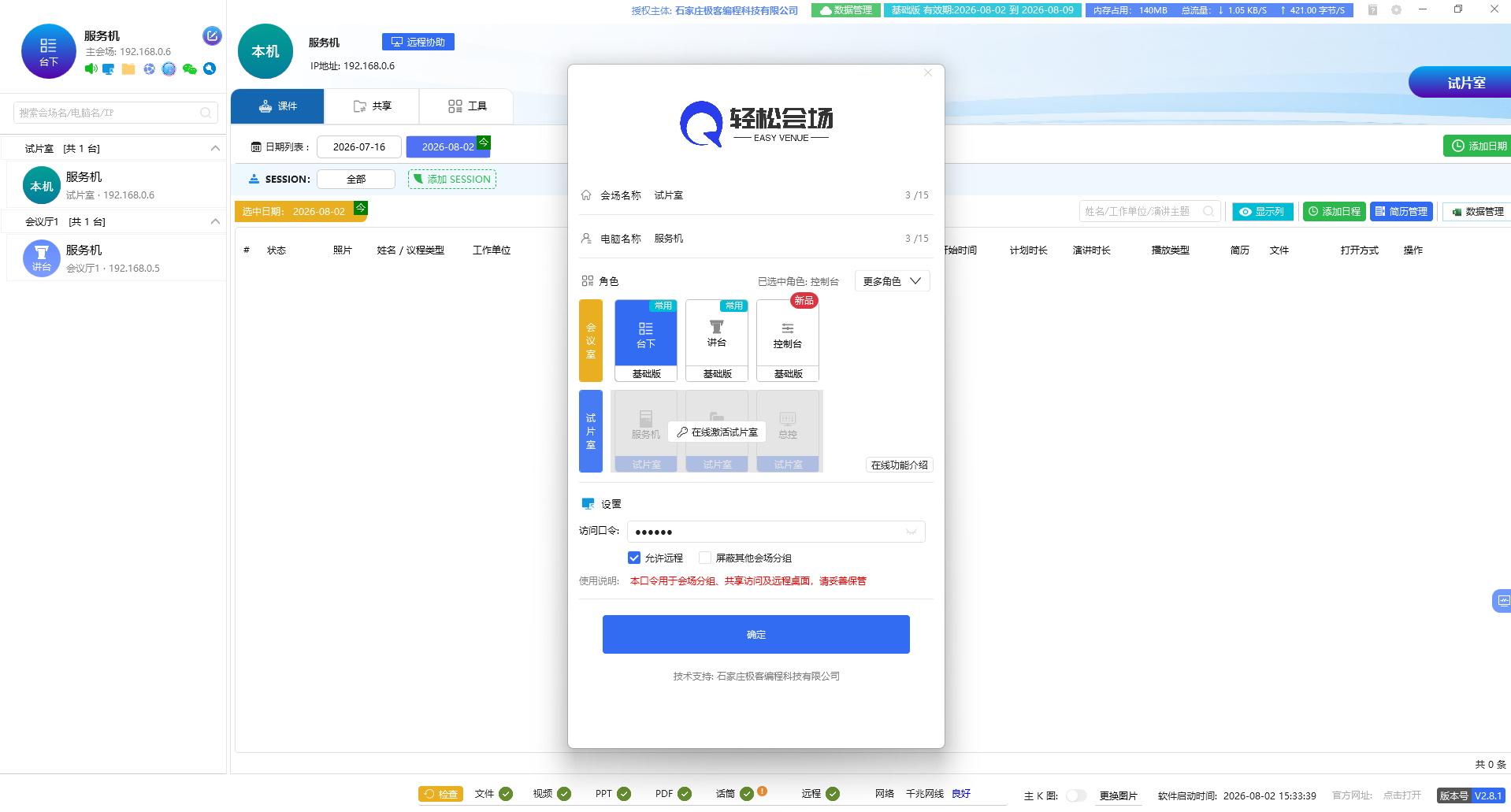Click the 访问口令 password input field
The width and height of the screenshot is (1511, 812).
coord(776,532)
